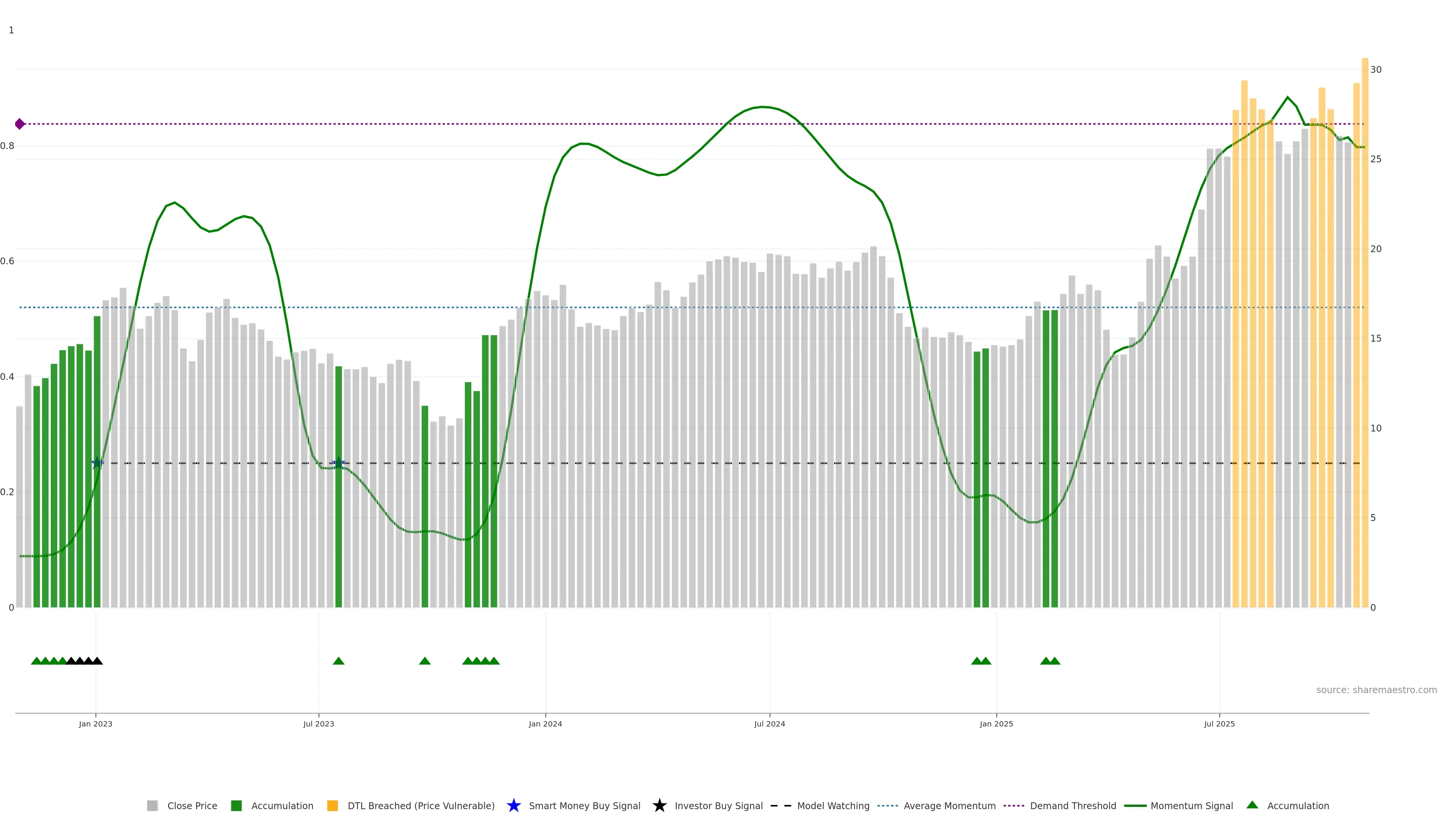Click the green Accumulation bar legend swatch
Image resolution: width=1456 pixels, height=819 pixels.
click(x=236, y=805)
